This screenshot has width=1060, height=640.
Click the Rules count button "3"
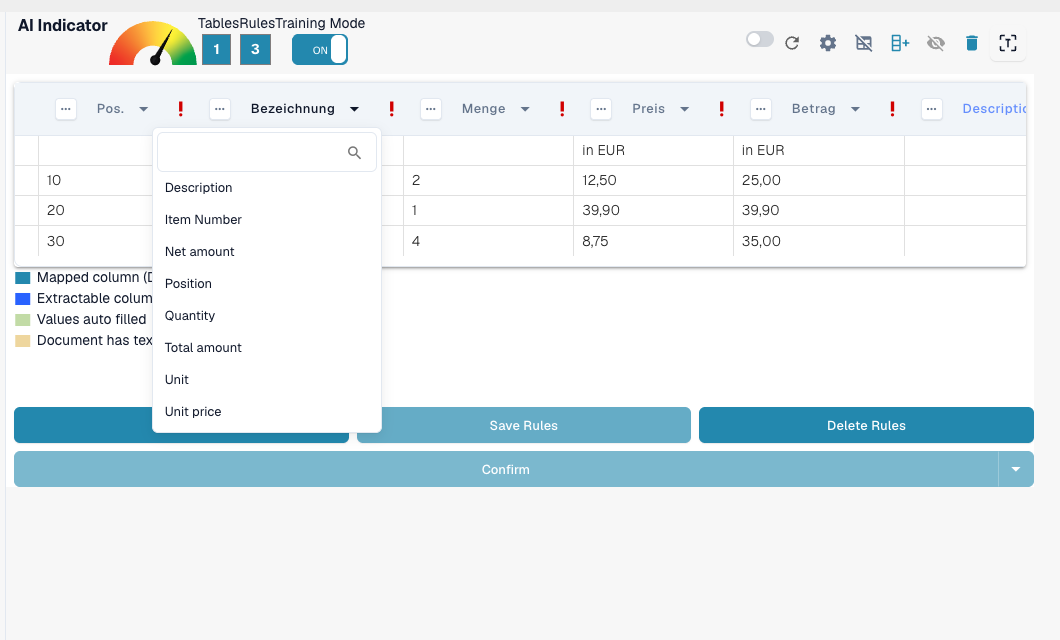tap(255, 49)
